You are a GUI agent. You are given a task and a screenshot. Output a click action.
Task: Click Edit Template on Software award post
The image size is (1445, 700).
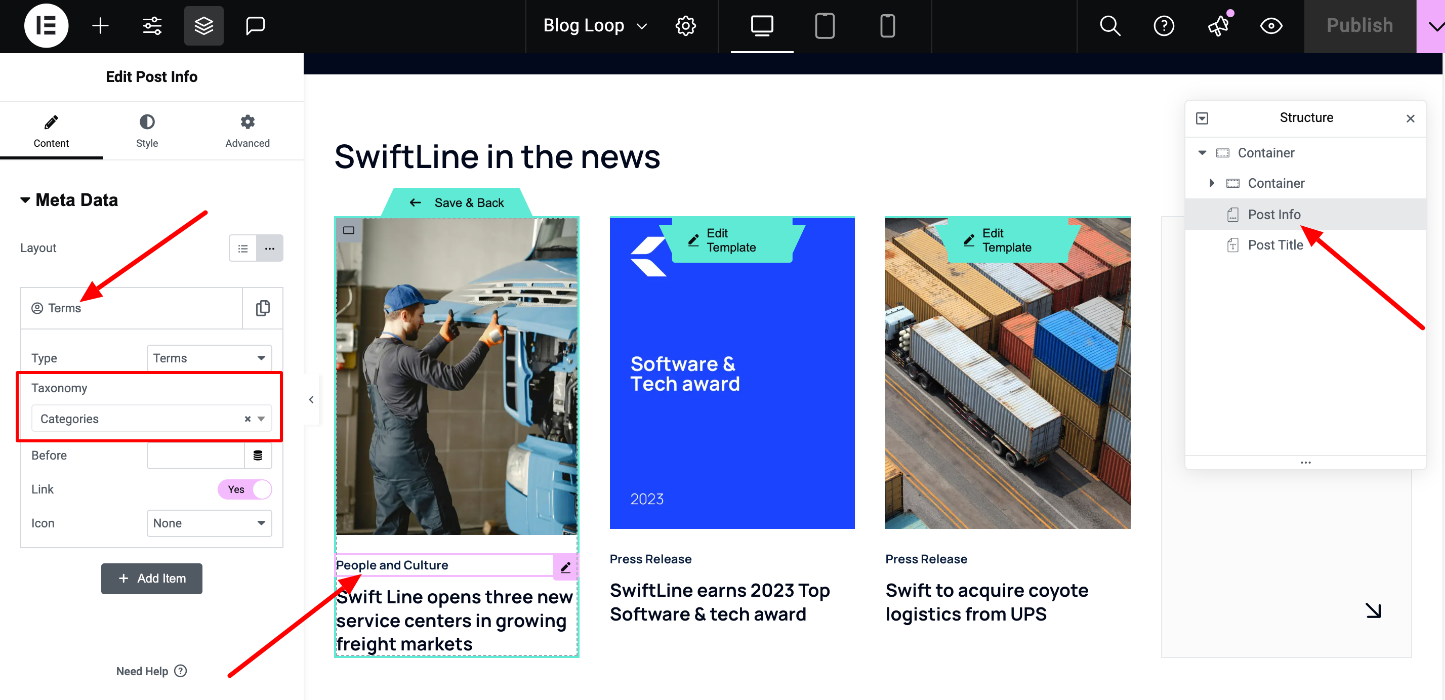tap(732, 240)
